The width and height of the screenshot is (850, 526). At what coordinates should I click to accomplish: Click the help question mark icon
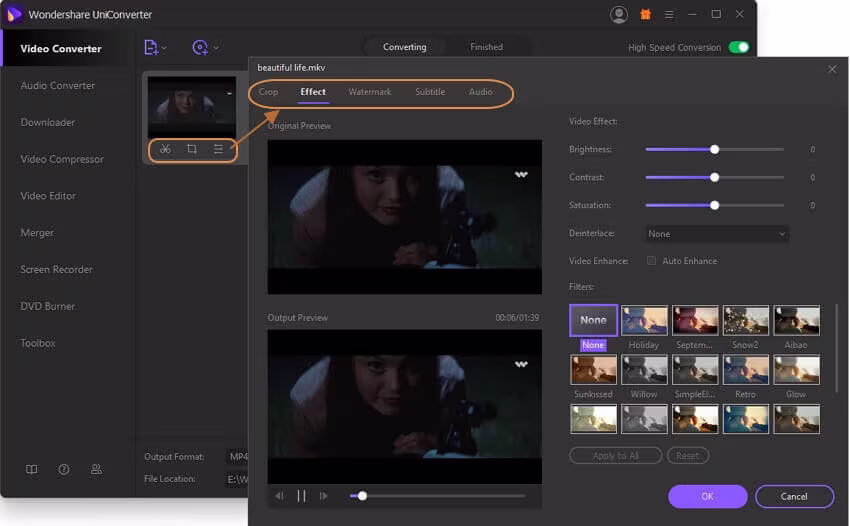[64, 469]
